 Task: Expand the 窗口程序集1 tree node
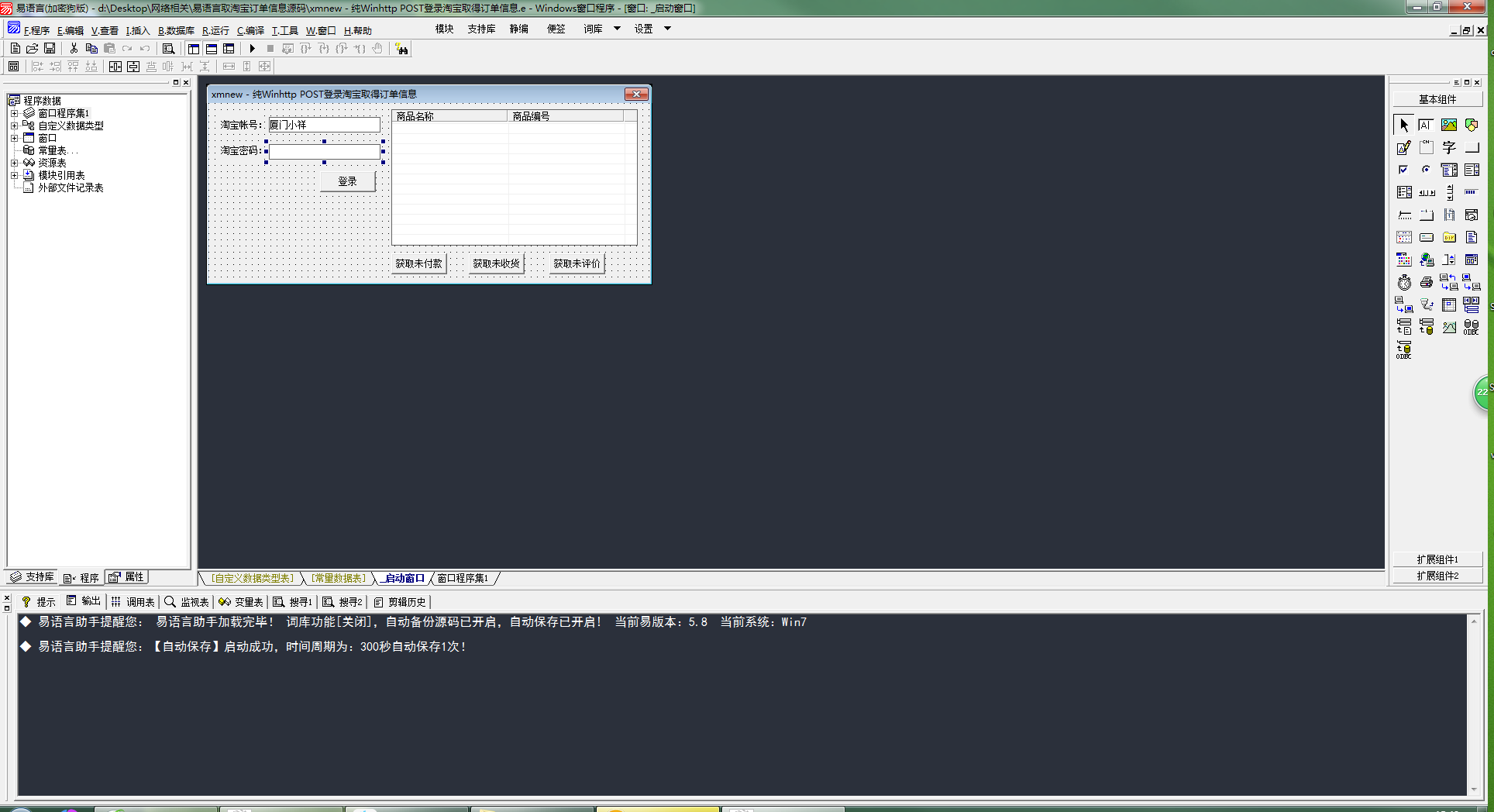pos(14,113)
